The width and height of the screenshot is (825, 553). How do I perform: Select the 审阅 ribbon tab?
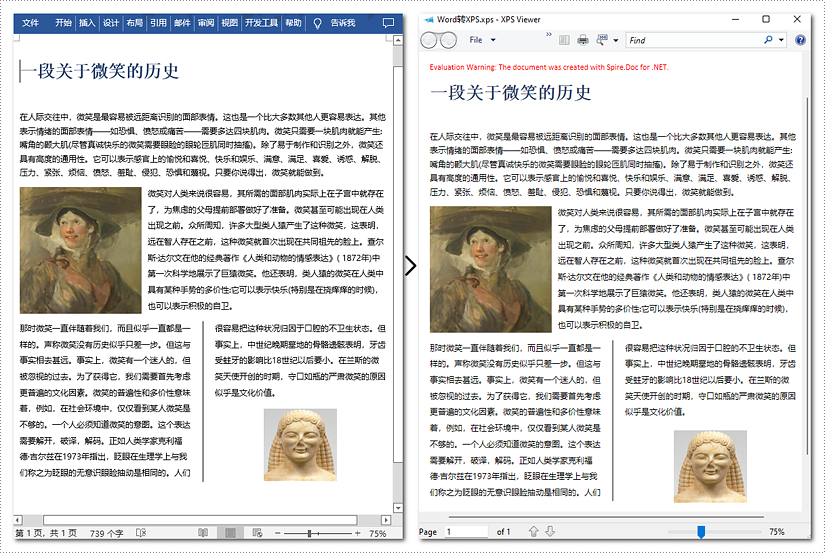206,23
